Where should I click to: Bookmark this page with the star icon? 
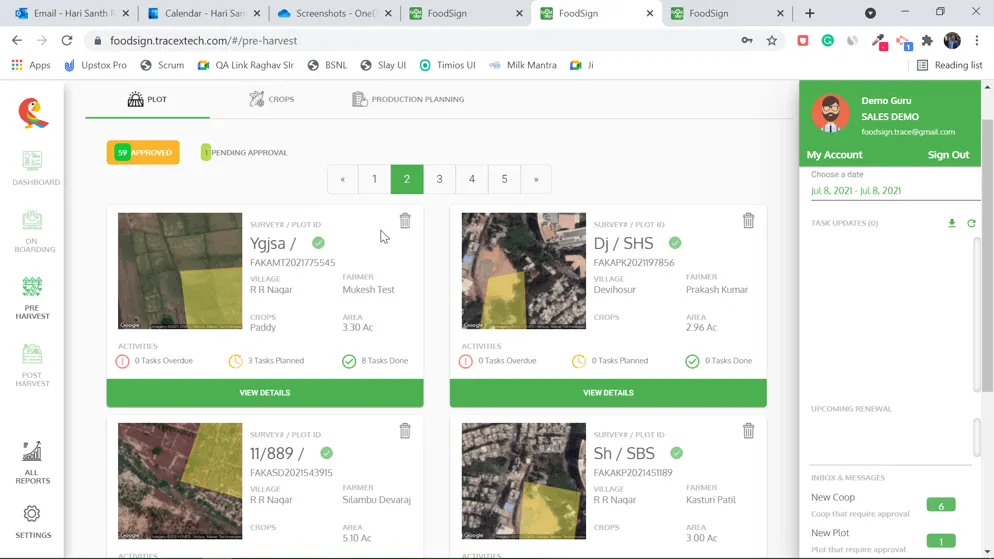tap(771, 41)
